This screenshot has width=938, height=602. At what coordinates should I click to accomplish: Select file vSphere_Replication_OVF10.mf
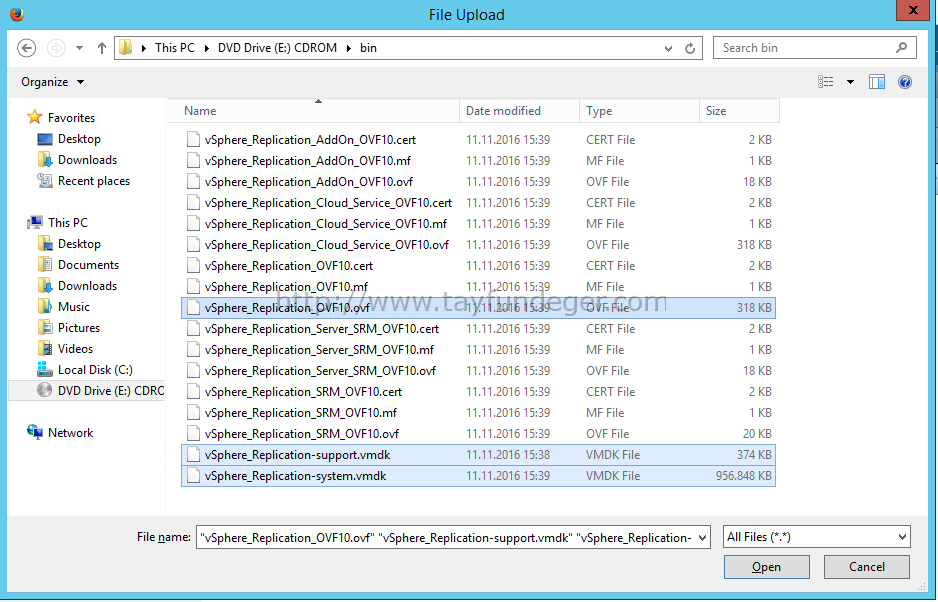tap(479, 286)
